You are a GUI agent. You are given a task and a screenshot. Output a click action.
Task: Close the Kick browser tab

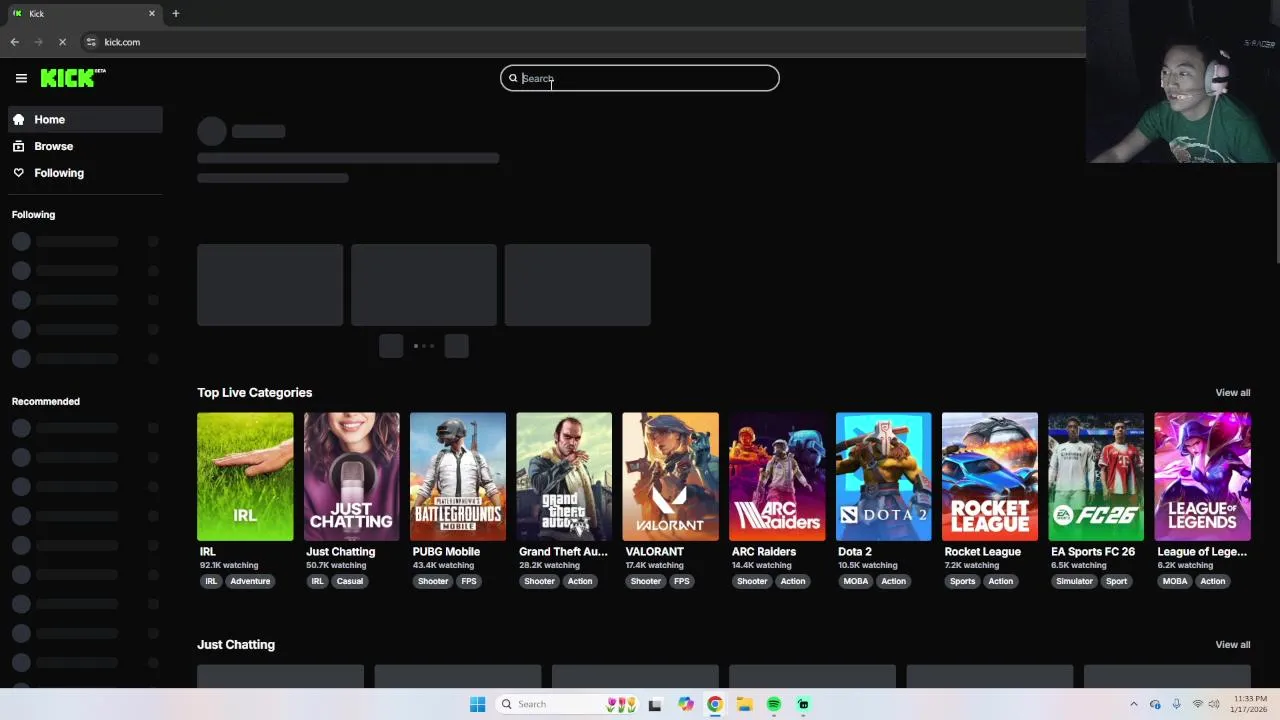click(x=152, y=13)
